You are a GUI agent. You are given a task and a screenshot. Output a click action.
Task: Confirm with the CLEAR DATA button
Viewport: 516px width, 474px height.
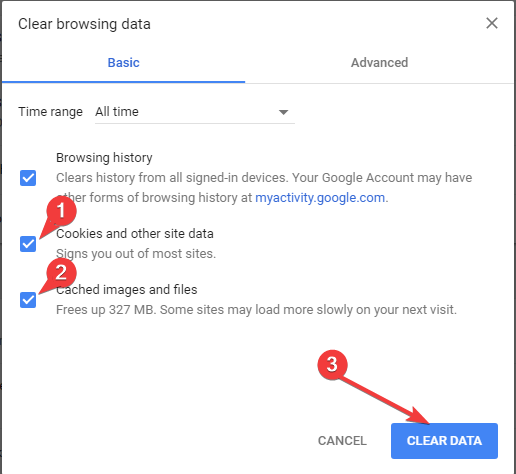coord(444,441)
